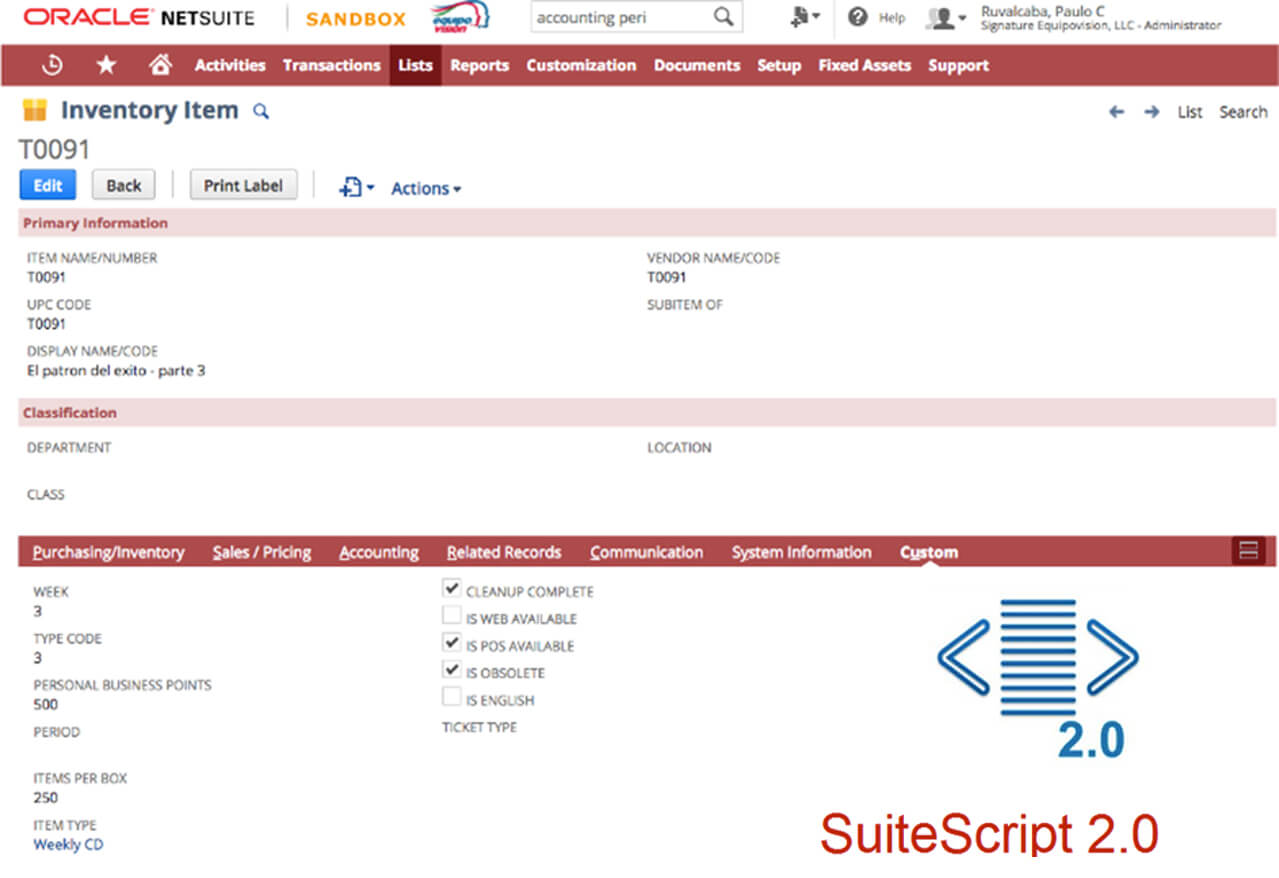Toggle the Is POS Available checkbox
The width and height of the screenshot is (1279, 878).
(x=452, y=643)
